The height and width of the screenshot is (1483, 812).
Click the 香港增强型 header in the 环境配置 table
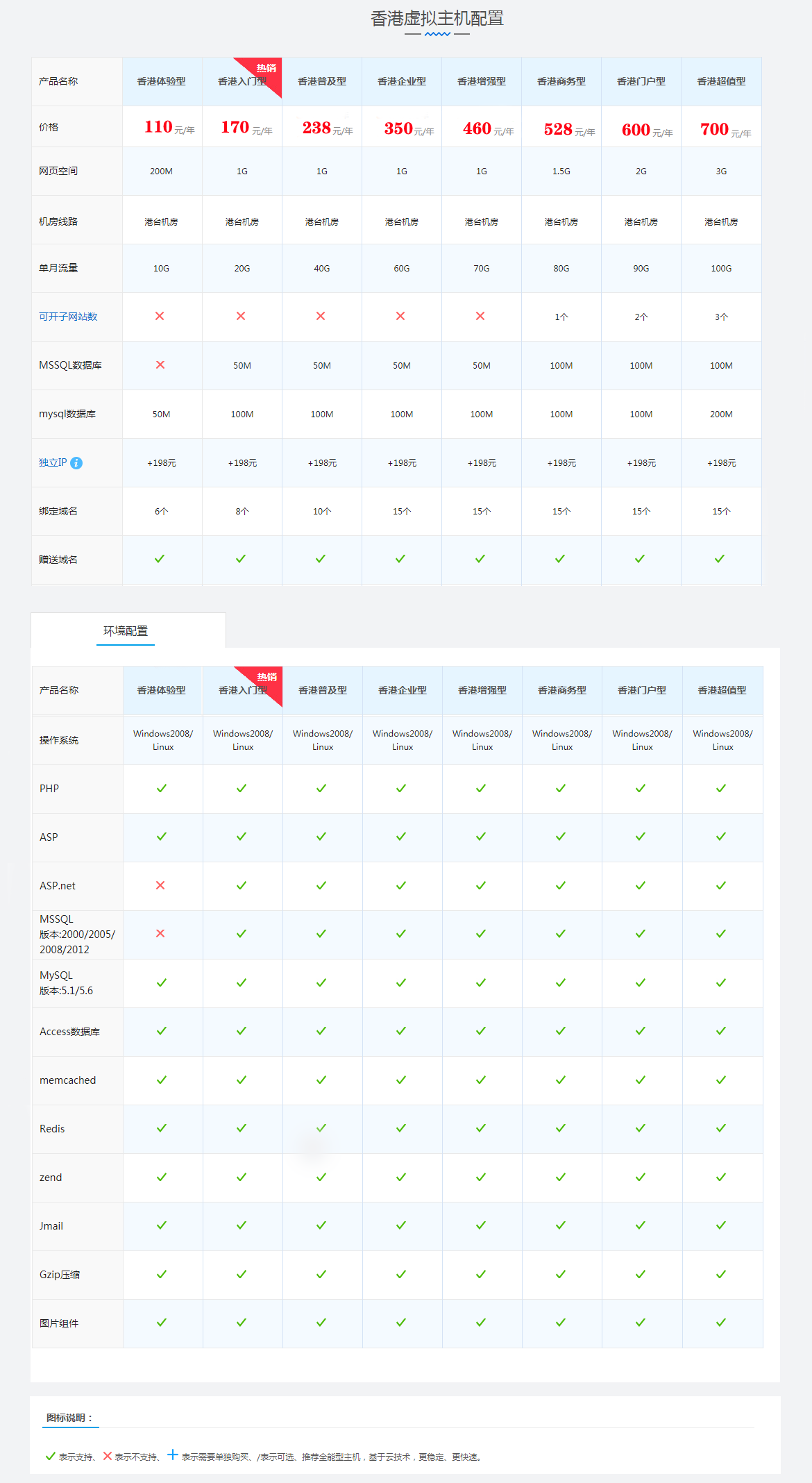(482, 690)
